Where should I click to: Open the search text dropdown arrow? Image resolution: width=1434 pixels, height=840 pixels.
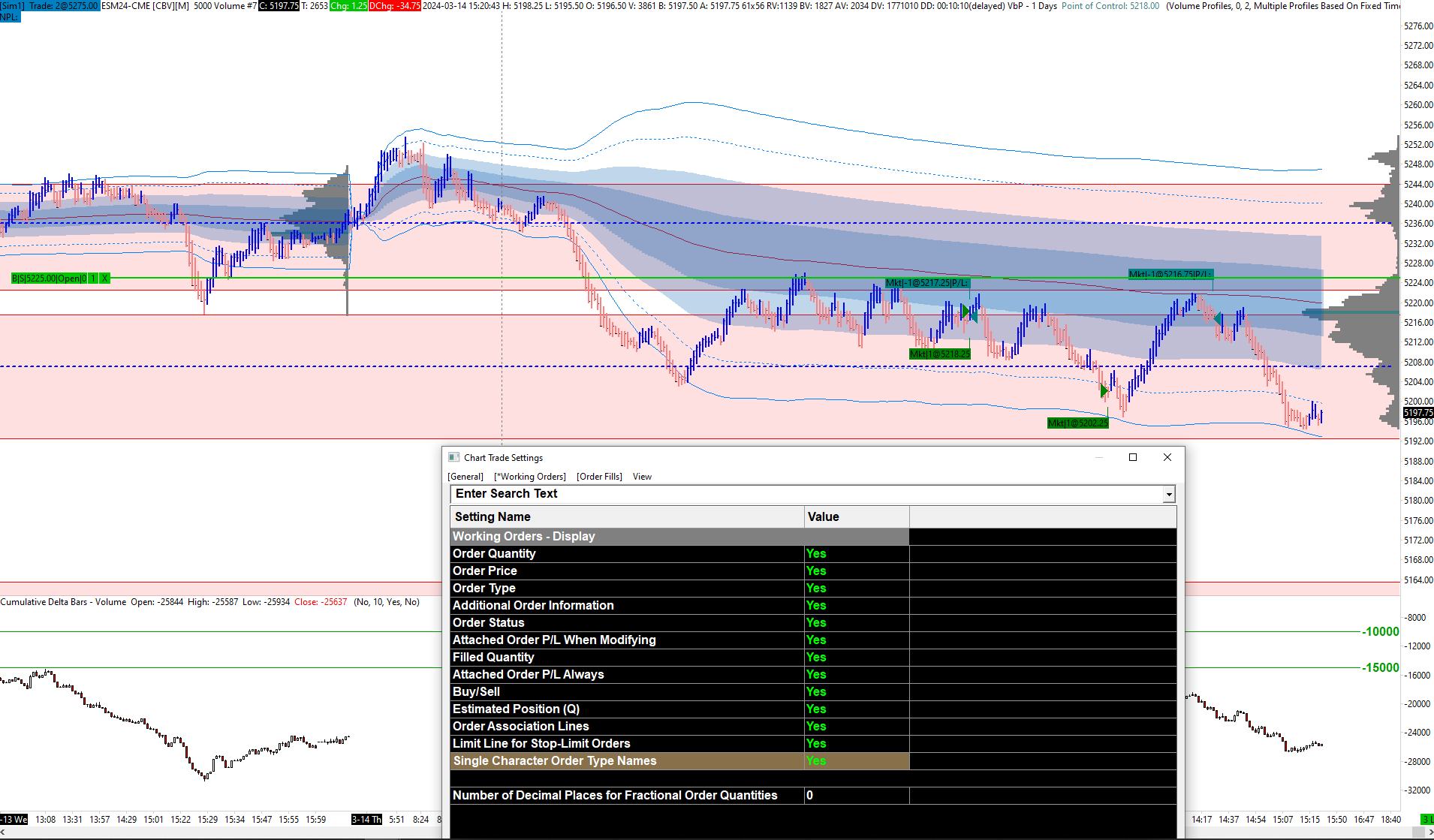click(1168, 494)
